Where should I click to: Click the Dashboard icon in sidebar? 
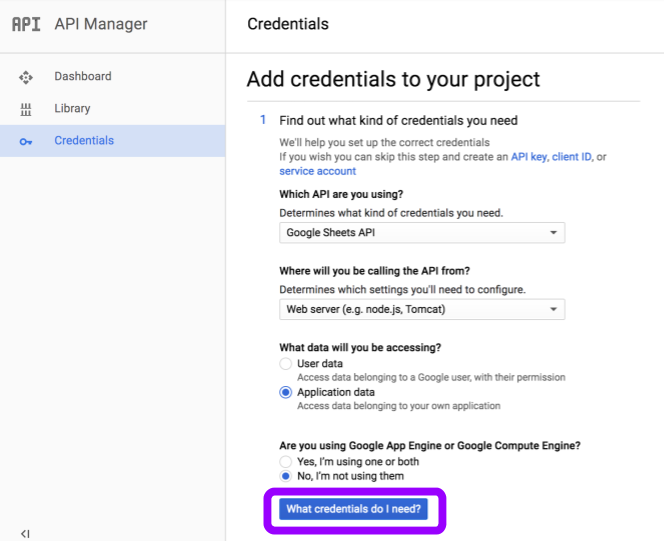(26, 77)
